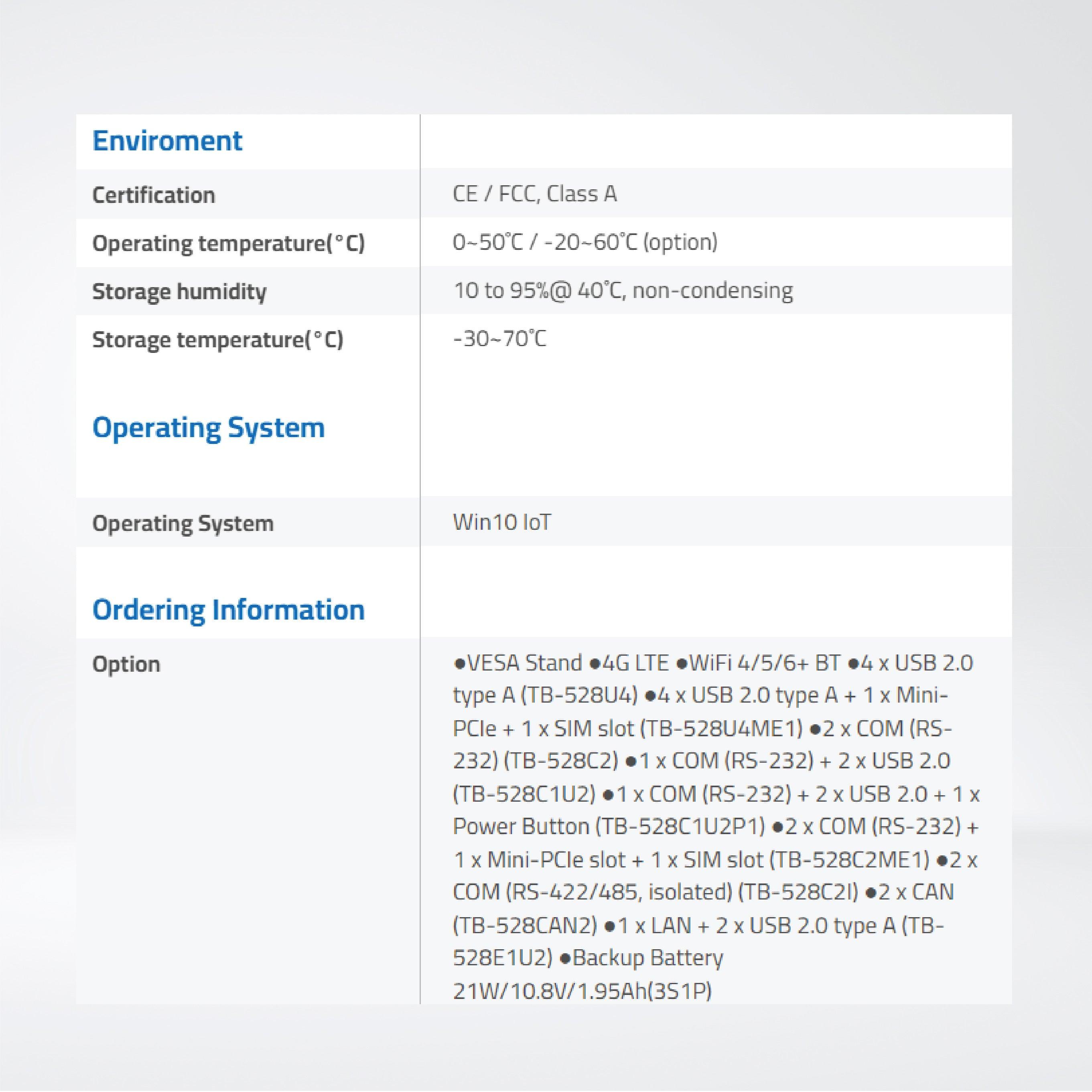Select the Certification row label
The height and width of the screenshot is (1092, 1092).
pos(154,194)
